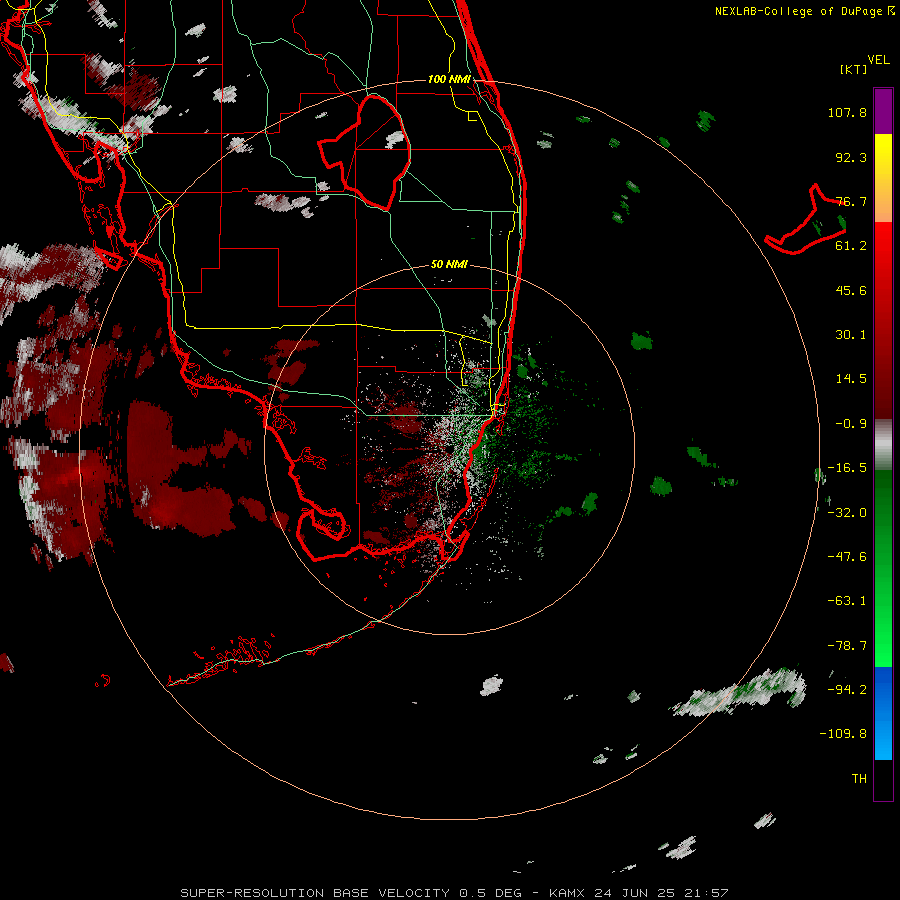Screen dimensions: 900x900
Task: Click the blue segment of velocity color bar
Action: click(x=883, y=713)
